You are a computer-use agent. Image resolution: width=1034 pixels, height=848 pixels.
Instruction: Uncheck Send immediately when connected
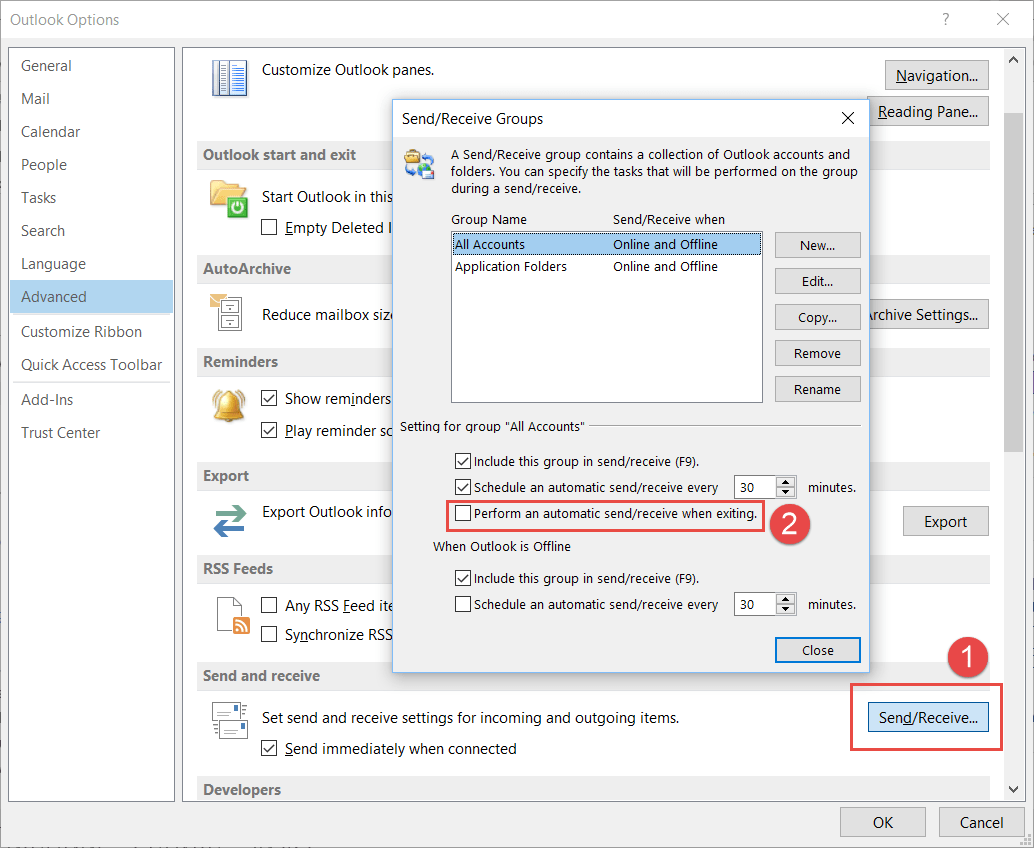pyautogui.click(x=269, y=748)
